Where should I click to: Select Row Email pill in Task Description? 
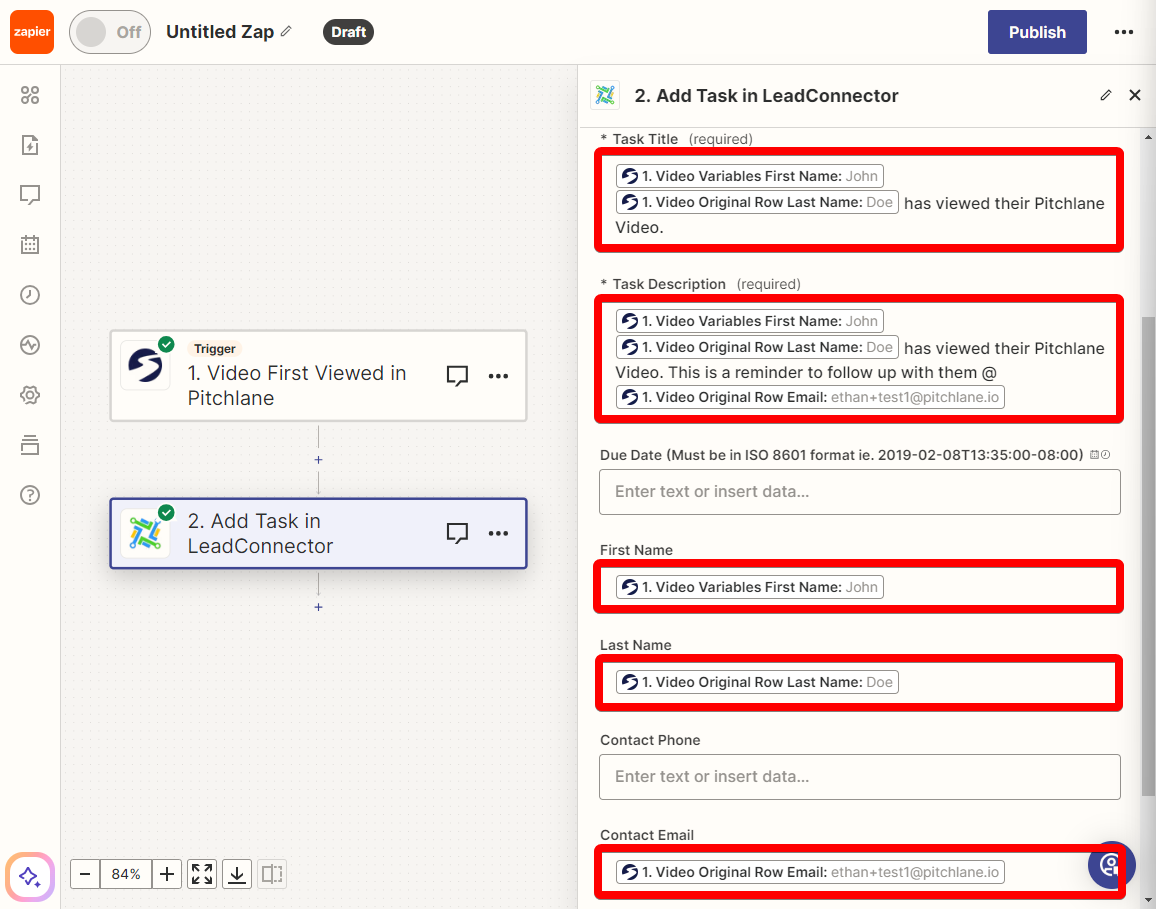(809, 397)
